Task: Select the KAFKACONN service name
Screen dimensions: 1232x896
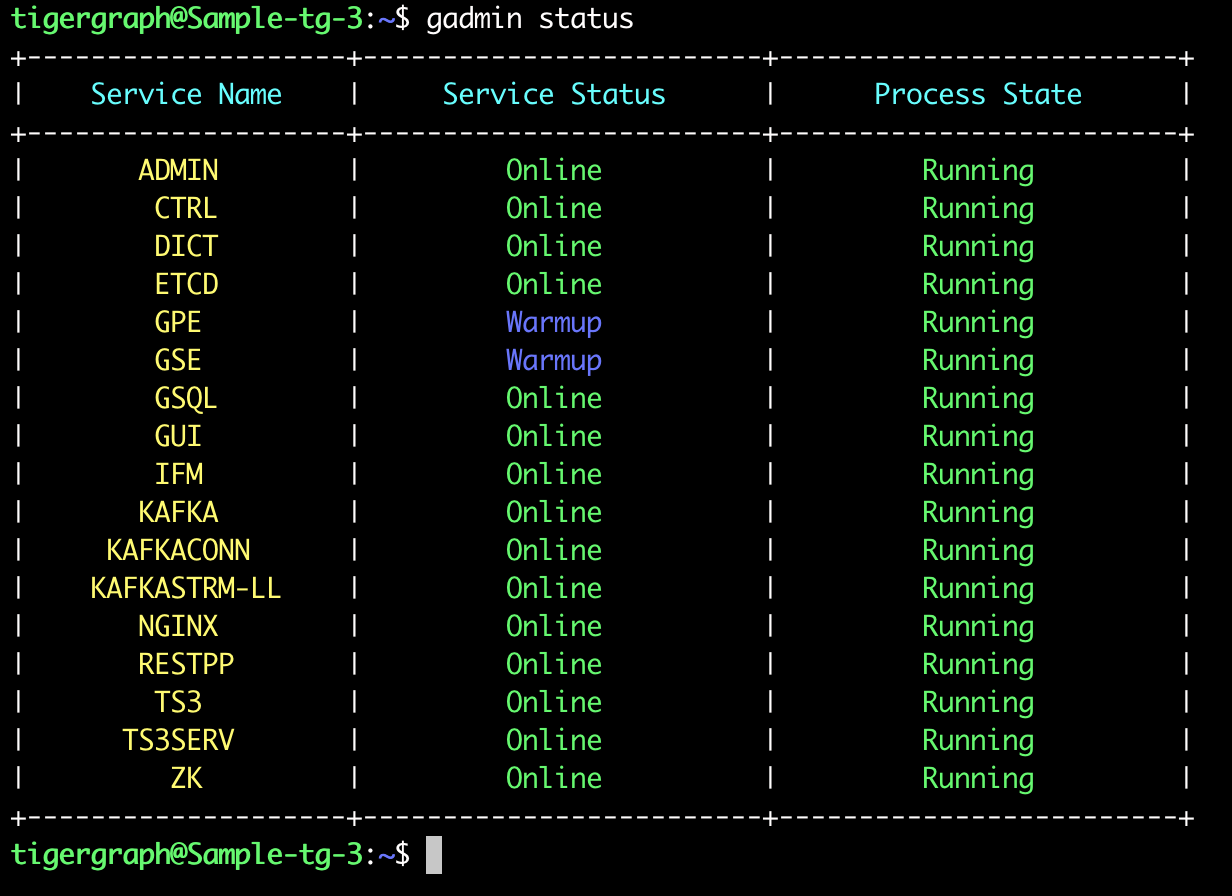Action: coord(186,550)
